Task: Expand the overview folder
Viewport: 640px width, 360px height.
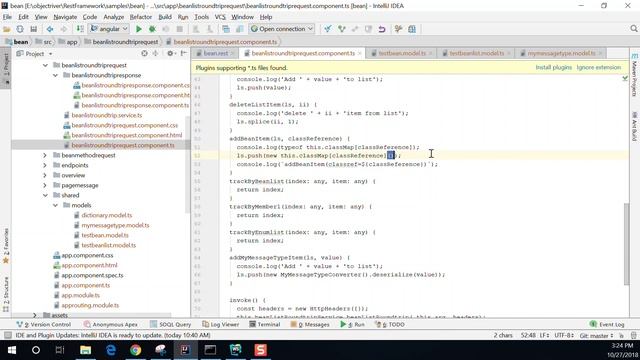Action: coord(45,176)
